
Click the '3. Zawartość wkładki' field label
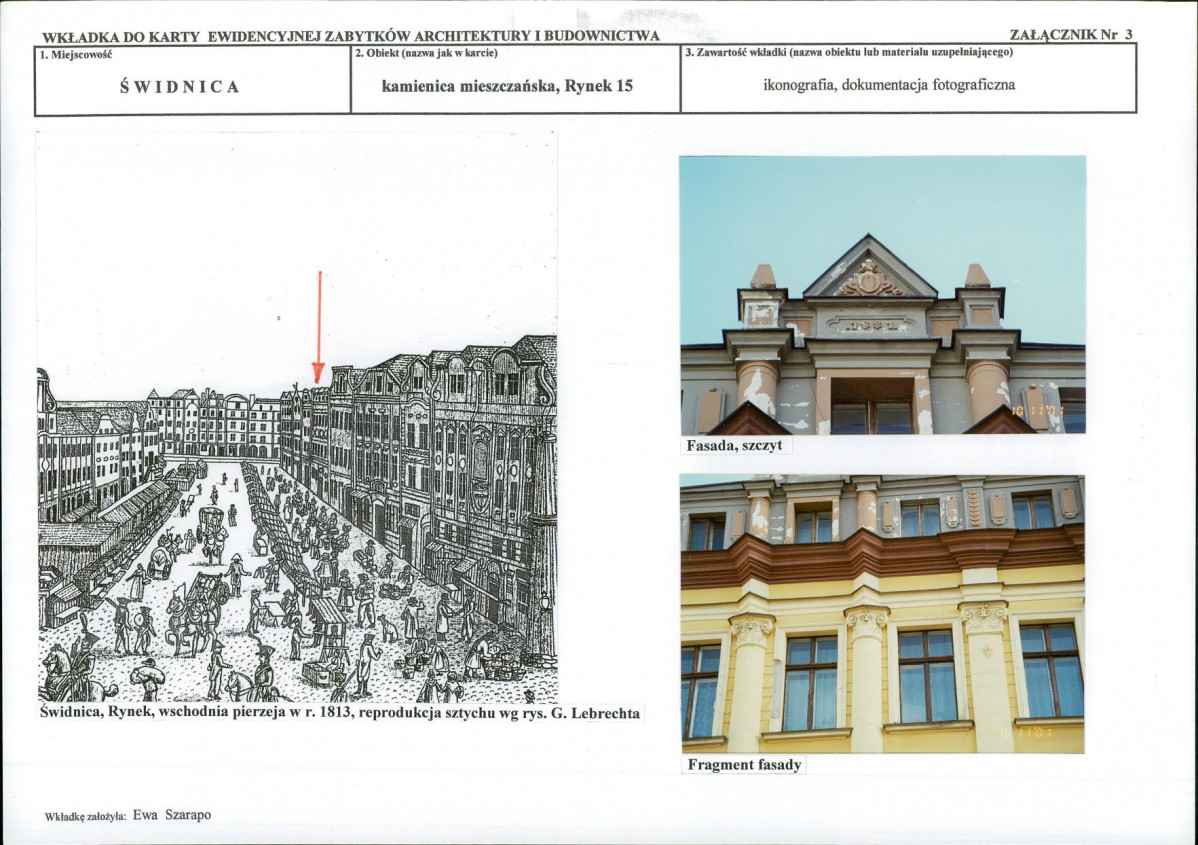click(849, 53)
